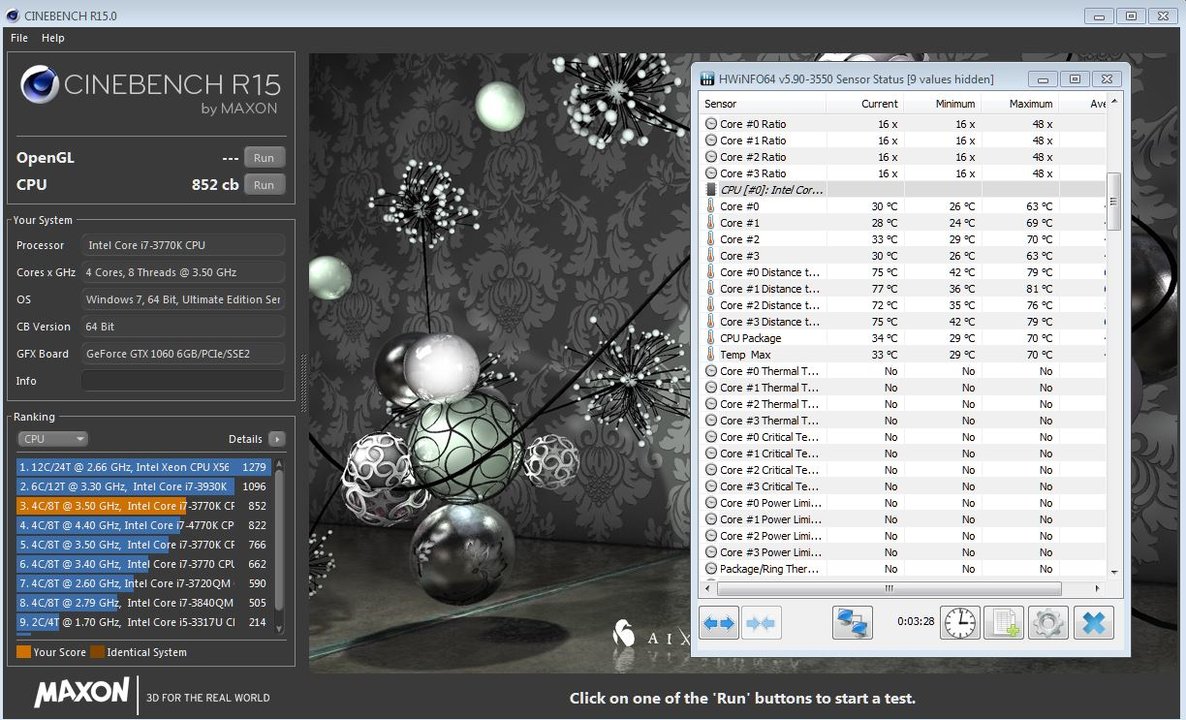Select ranking row 5 with score 766
Image resolution: width=1186 pixels, height=720 pixels.
(x=144, y=545)
